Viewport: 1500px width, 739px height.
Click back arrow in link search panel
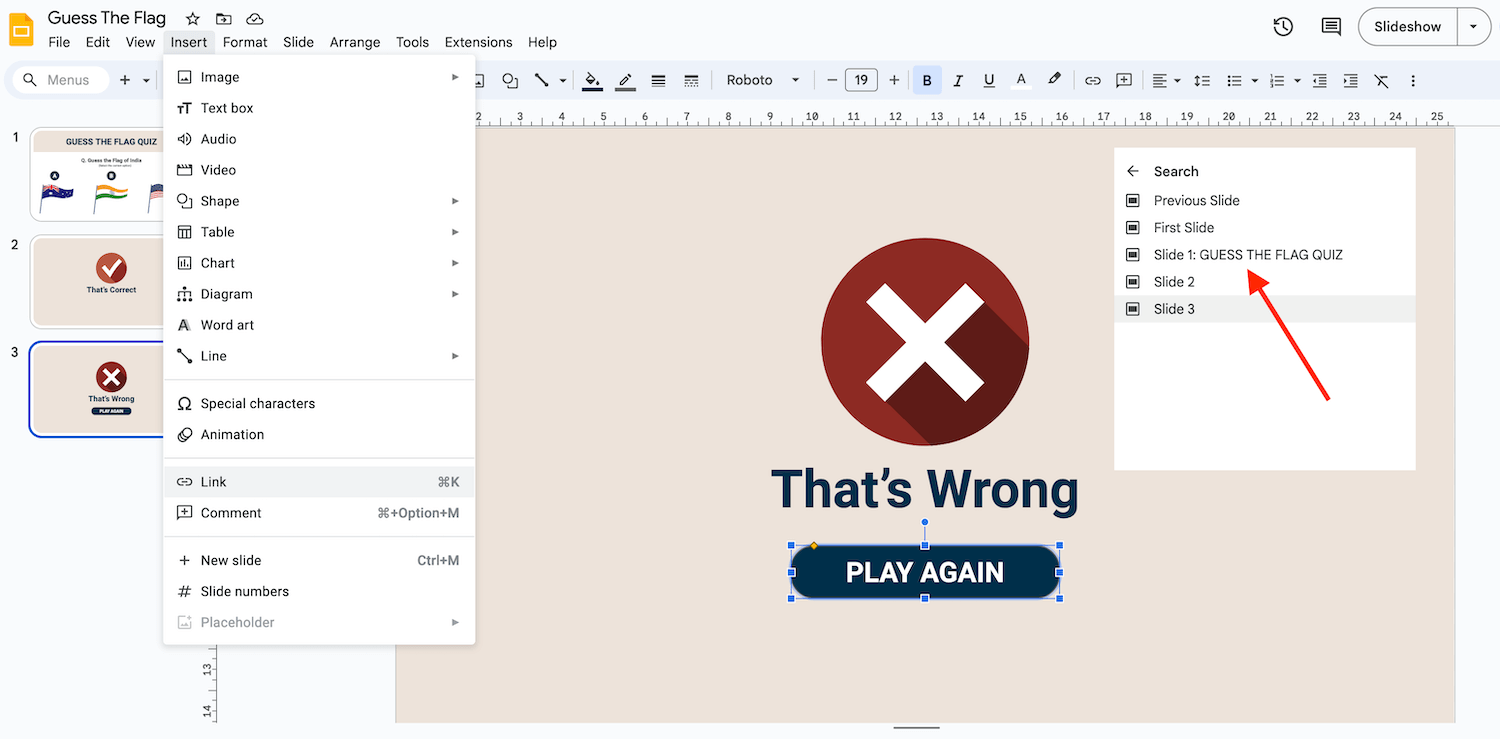(x=1133, y=171)
